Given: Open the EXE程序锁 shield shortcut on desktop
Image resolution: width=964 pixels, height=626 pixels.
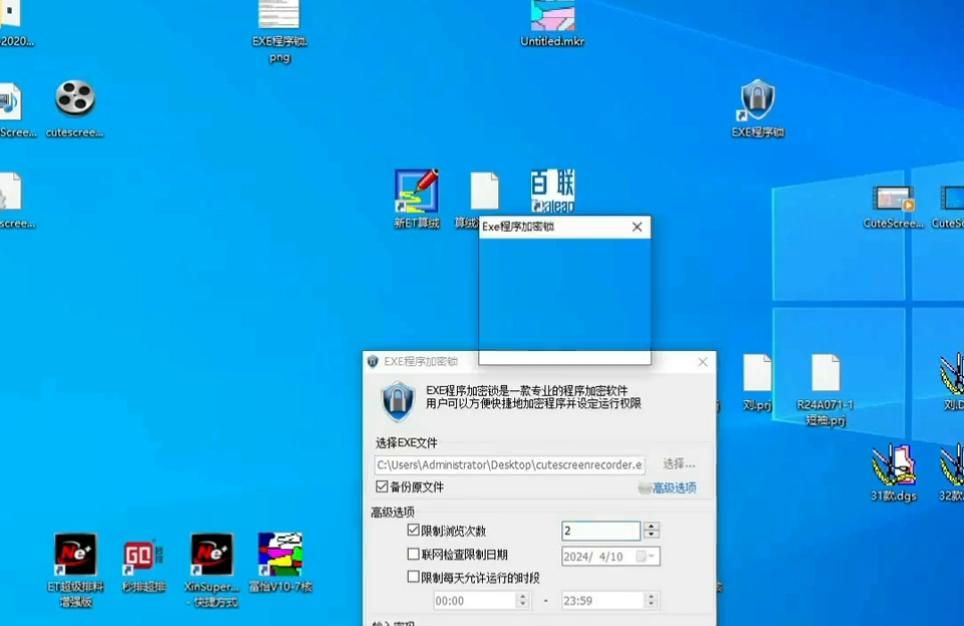Looking at the screenshot, I should [x=757, y=108].
